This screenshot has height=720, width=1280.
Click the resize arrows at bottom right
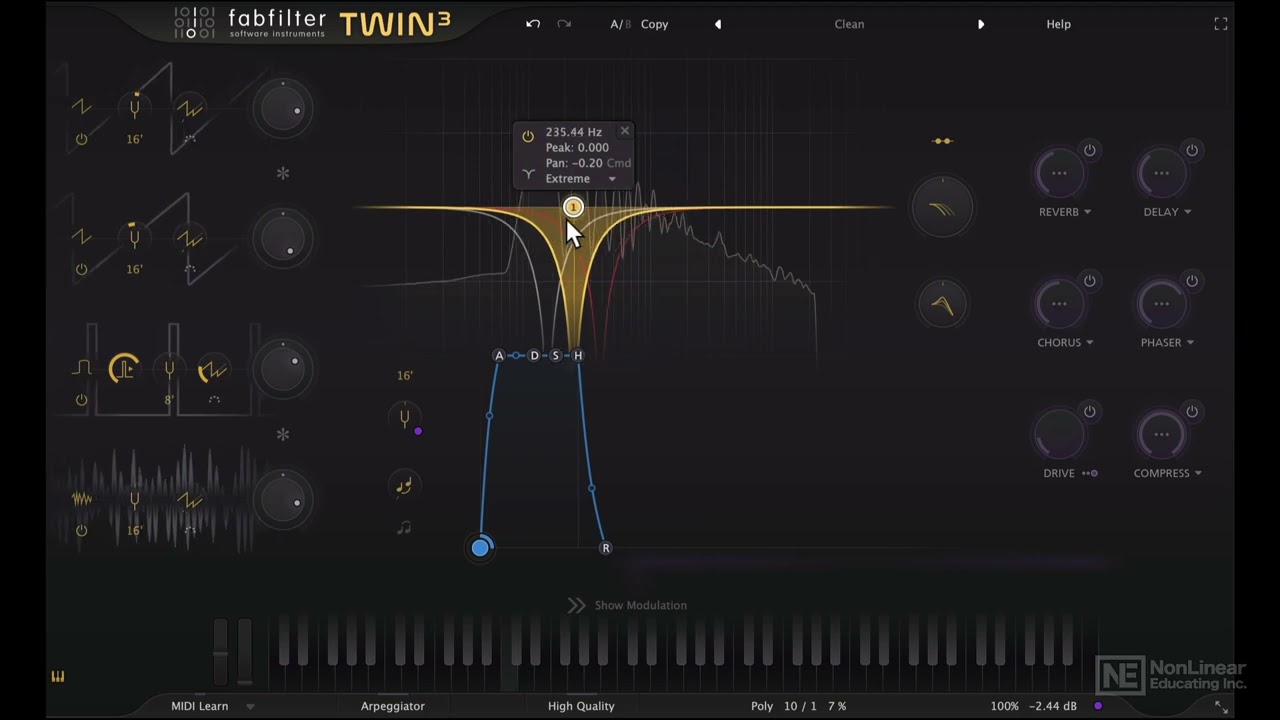[1221, 706]
